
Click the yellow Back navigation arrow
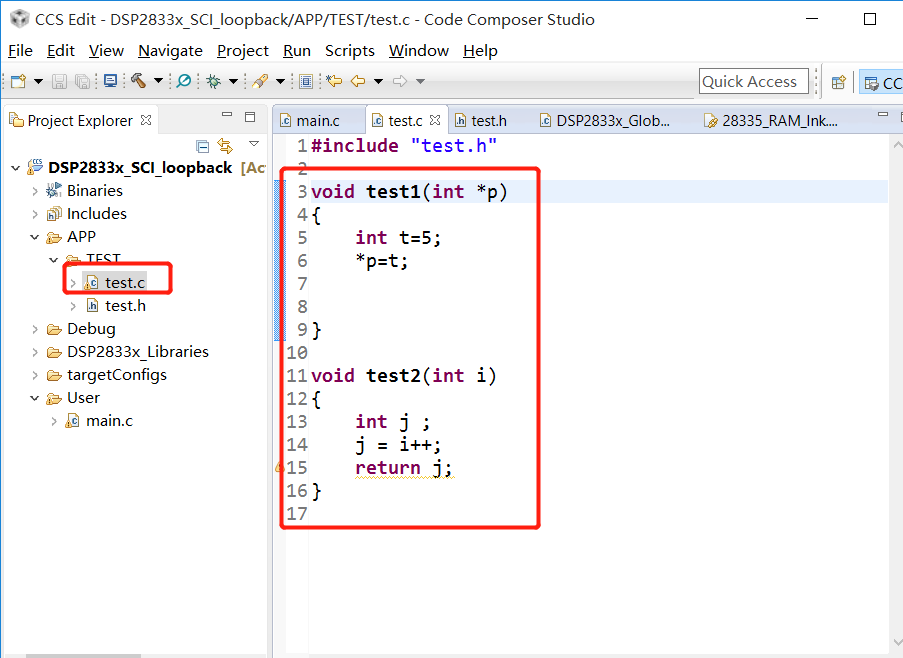click(358, 81)
